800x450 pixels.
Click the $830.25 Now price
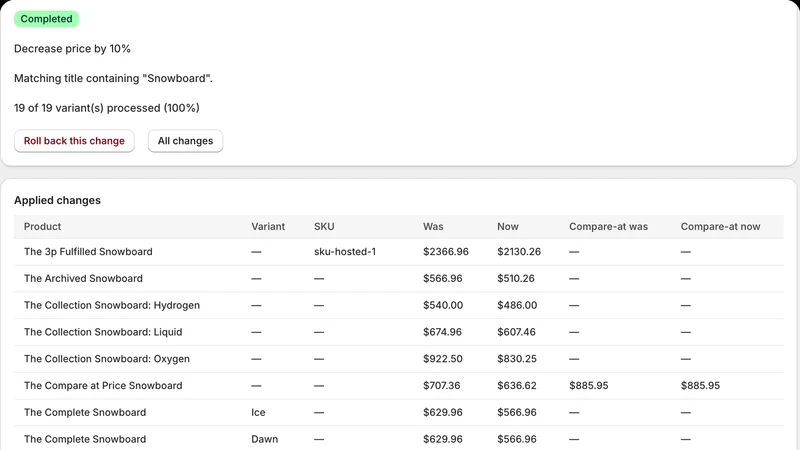coord(517,359)
